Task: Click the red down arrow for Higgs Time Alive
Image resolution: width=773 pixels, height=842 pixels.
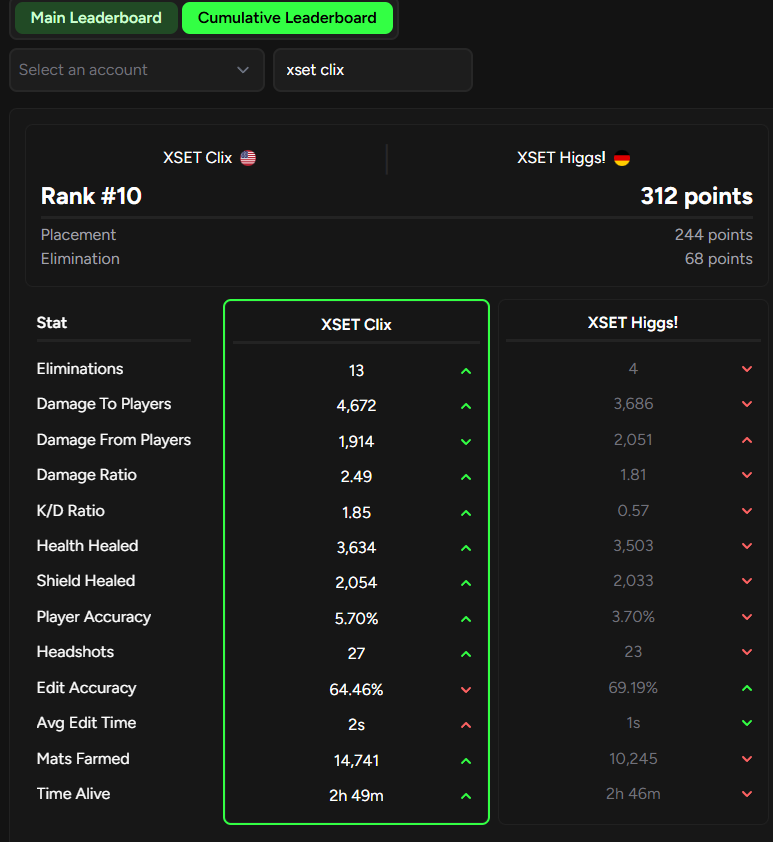Action: pyautogui.click(x=747, y=794)
